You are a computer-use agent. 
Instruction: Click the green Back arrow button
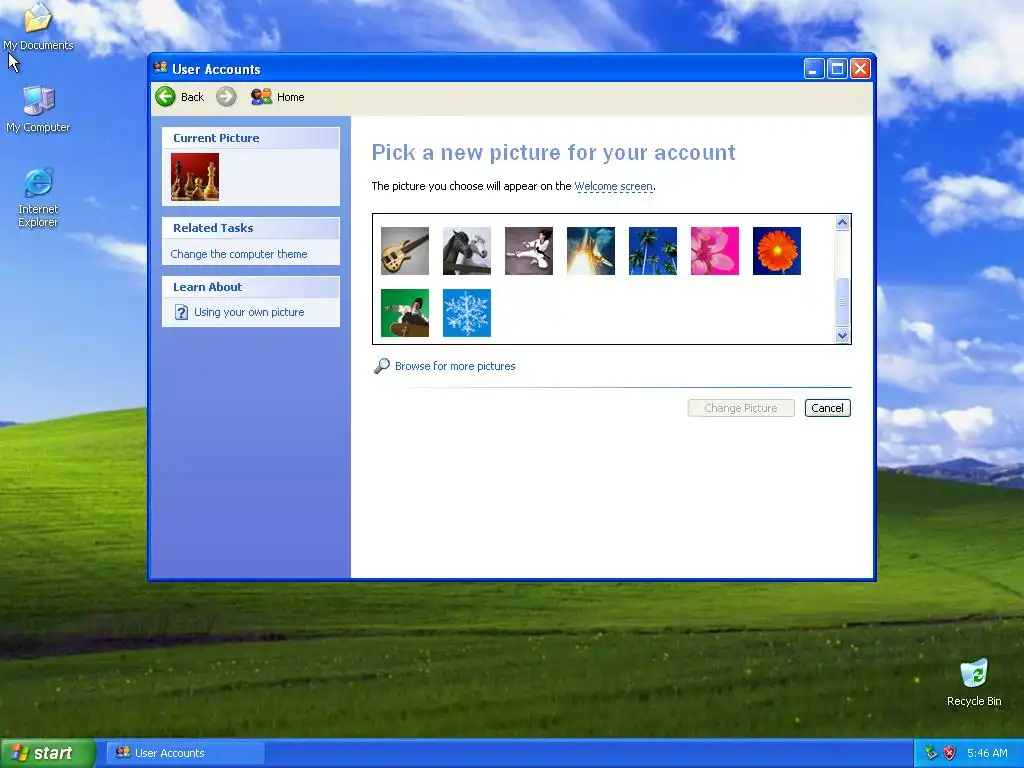(x=166, y=97)
